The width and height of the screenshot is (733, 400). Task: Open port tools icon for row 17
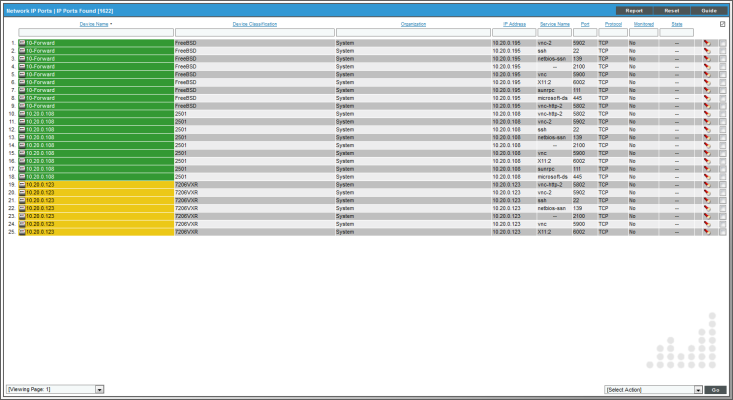pyautogui.click(x=707, y=169)
